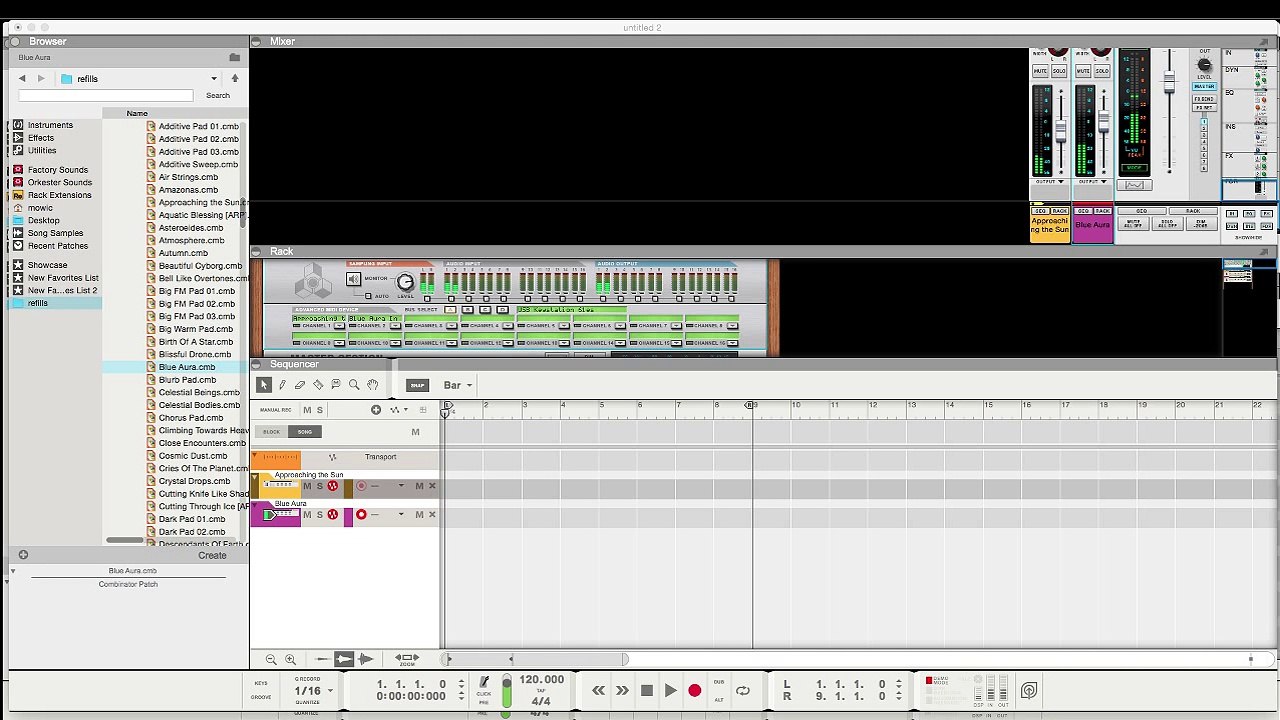The width and height of the screenshot is (1280, 720).
Task: Click the red Record button
Action: point(695,690)
